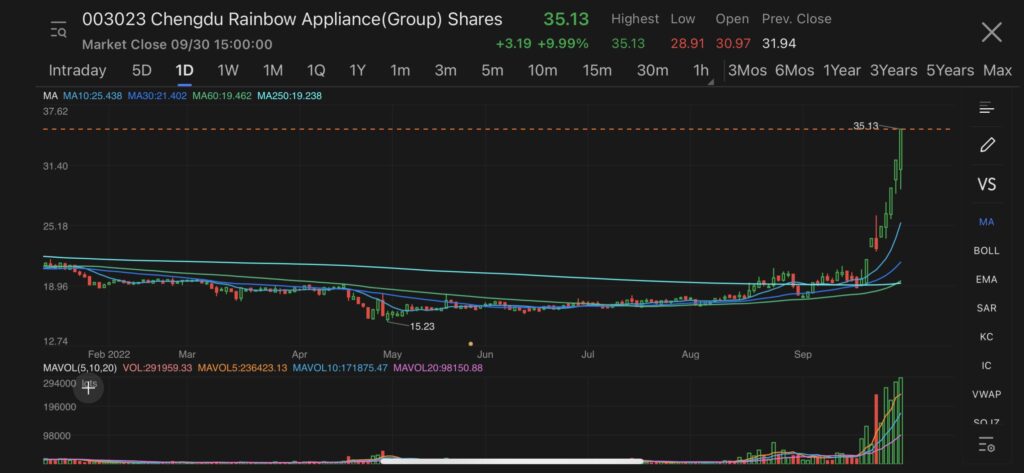Toggle the IC indicator
1024x473 pixels.
[x=986, y=366]
